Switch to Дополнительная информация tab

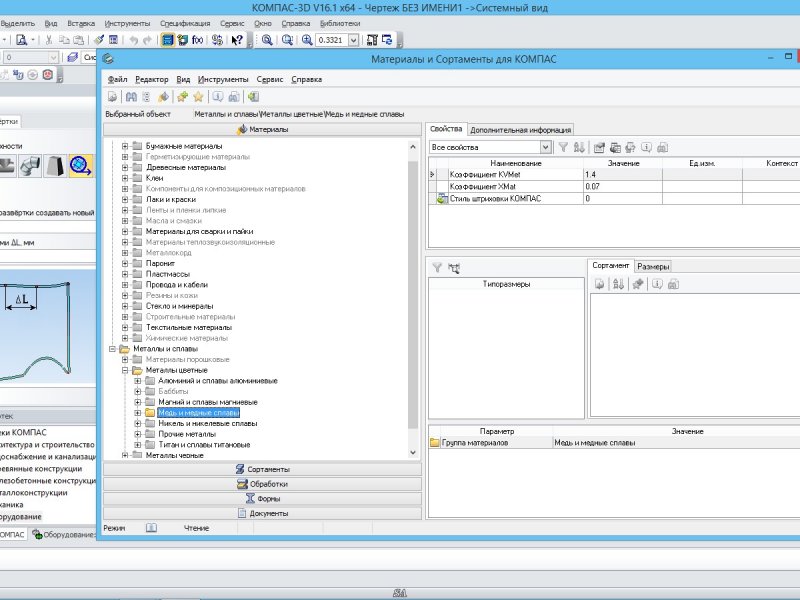point(520,130)
